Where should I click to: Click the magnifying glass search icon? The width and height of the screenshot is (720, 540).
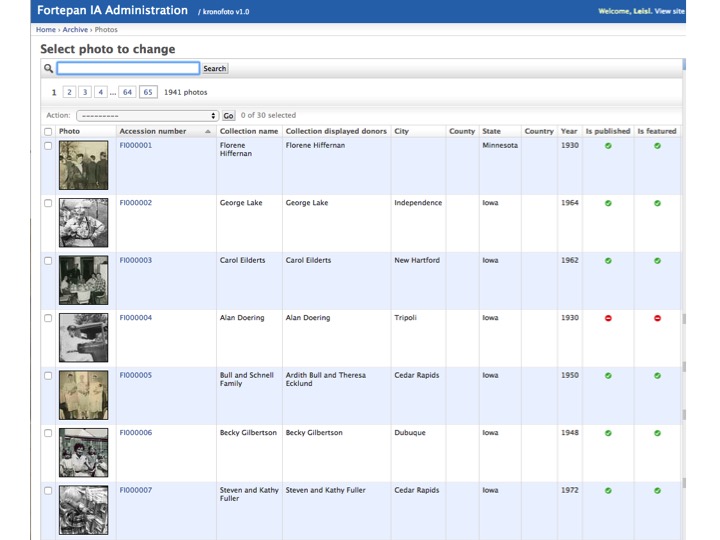[x=48, y=69]
